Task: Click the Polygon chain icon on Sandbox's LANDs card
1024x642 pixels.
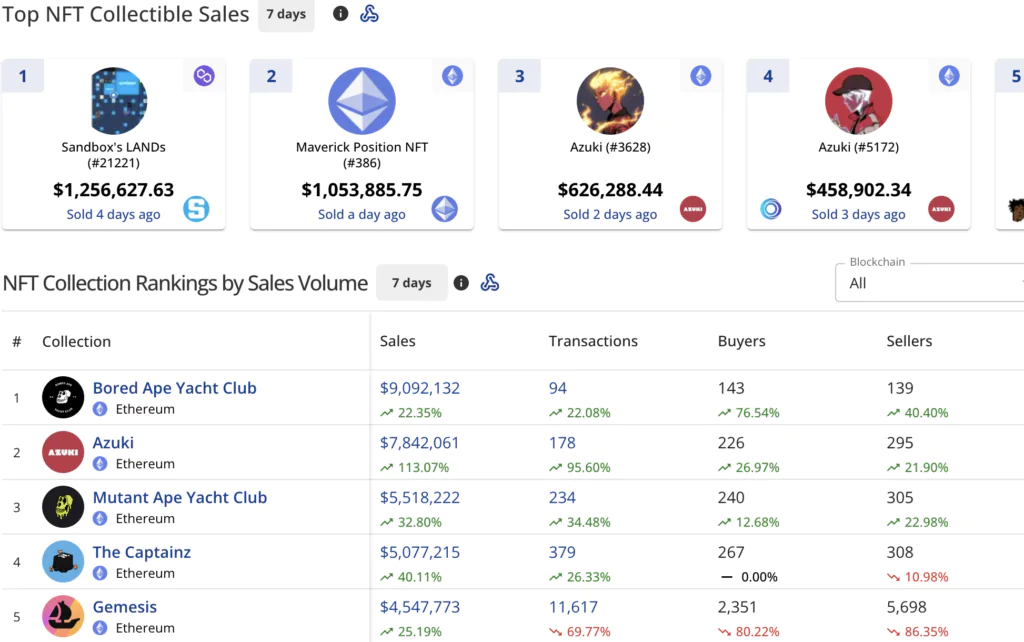Action: (204, 76)
